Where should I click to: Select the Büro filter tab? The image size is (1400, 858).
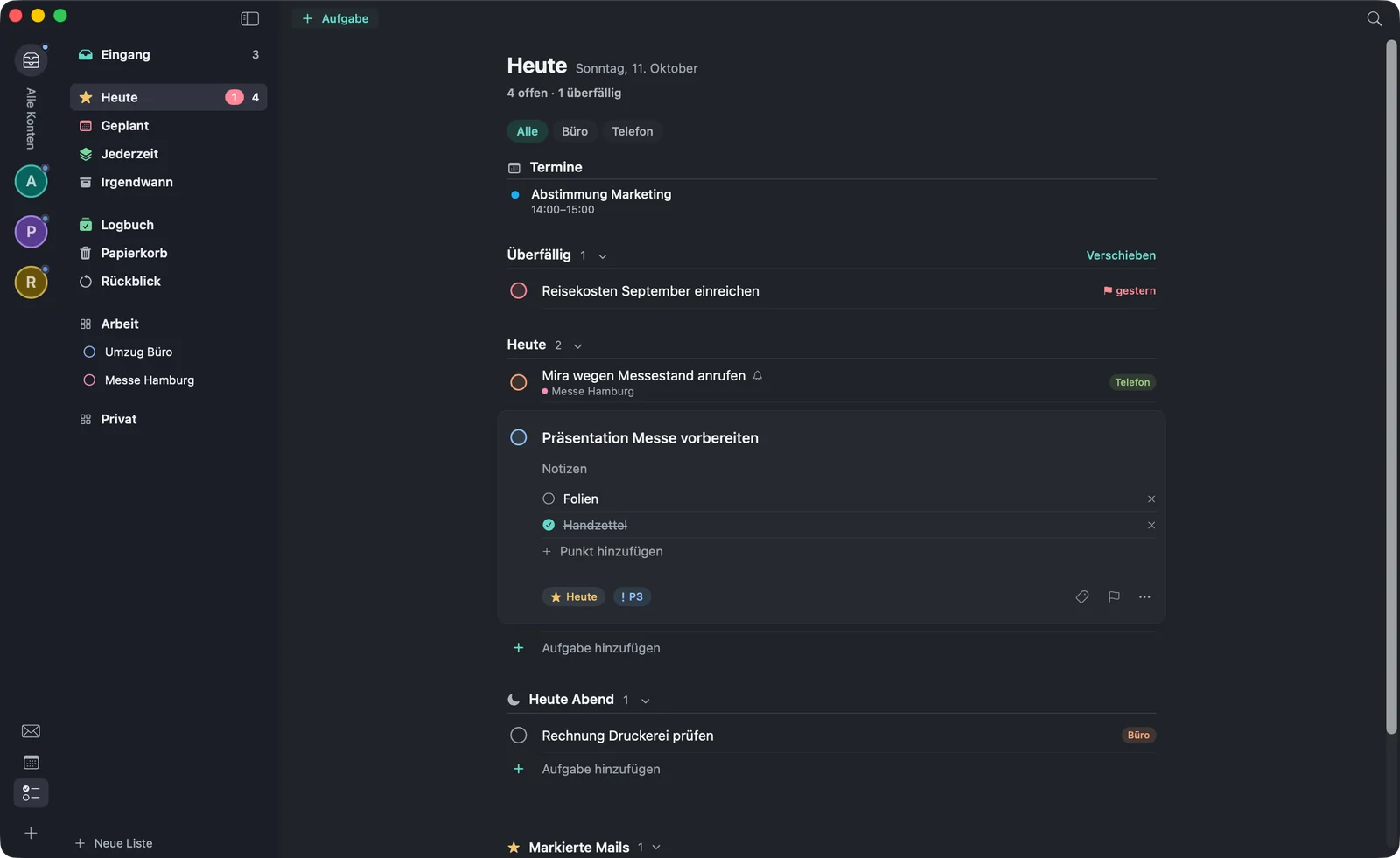[x=575, y=131]
